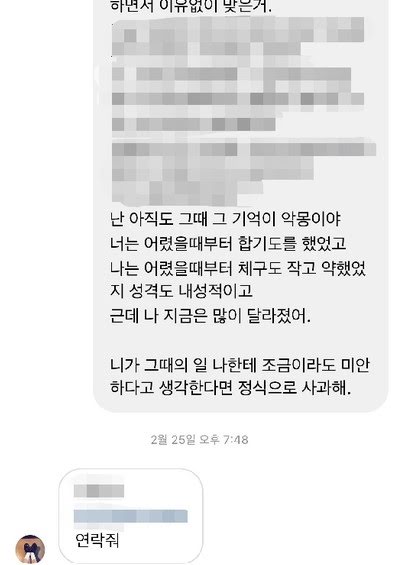Screen dimensions: 415x565
Task: Tap the word 달라졌어. in the message
Action: 278,316
